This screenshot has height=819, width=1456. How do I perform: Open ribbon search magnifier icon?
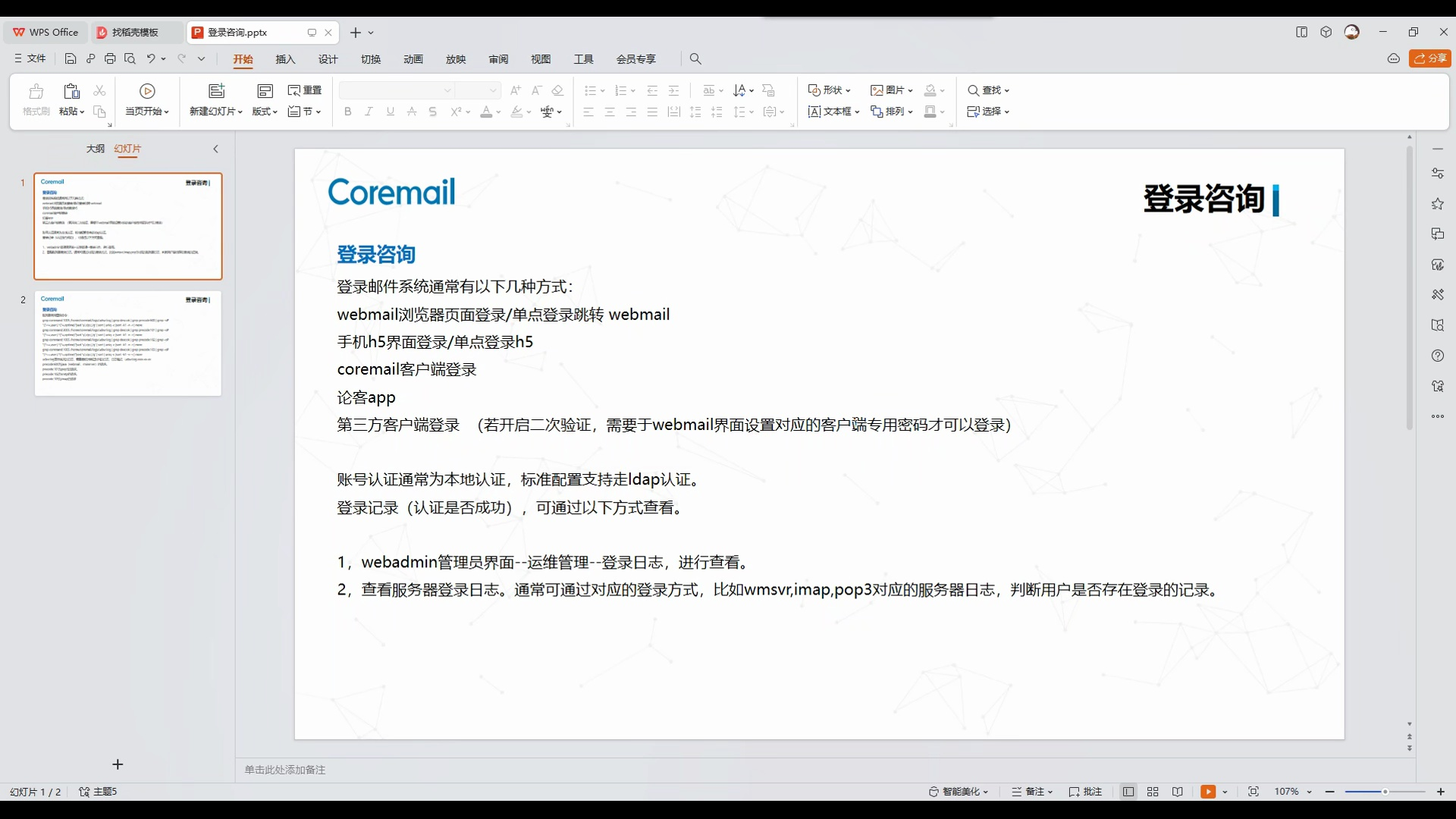(695, 58)
